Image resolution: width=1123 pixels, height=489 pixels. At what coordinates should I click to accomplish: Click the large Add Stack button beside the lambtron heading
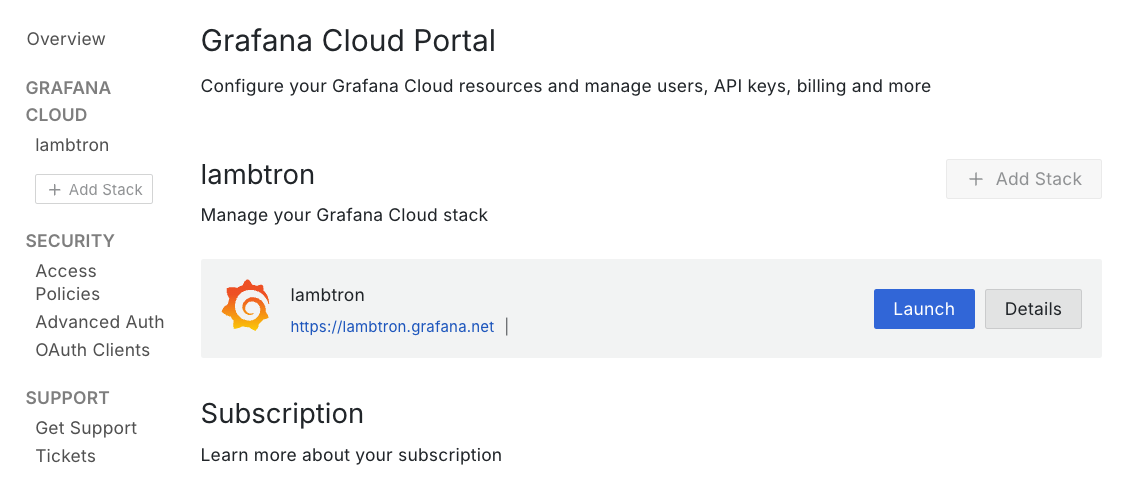(1024, 179)
